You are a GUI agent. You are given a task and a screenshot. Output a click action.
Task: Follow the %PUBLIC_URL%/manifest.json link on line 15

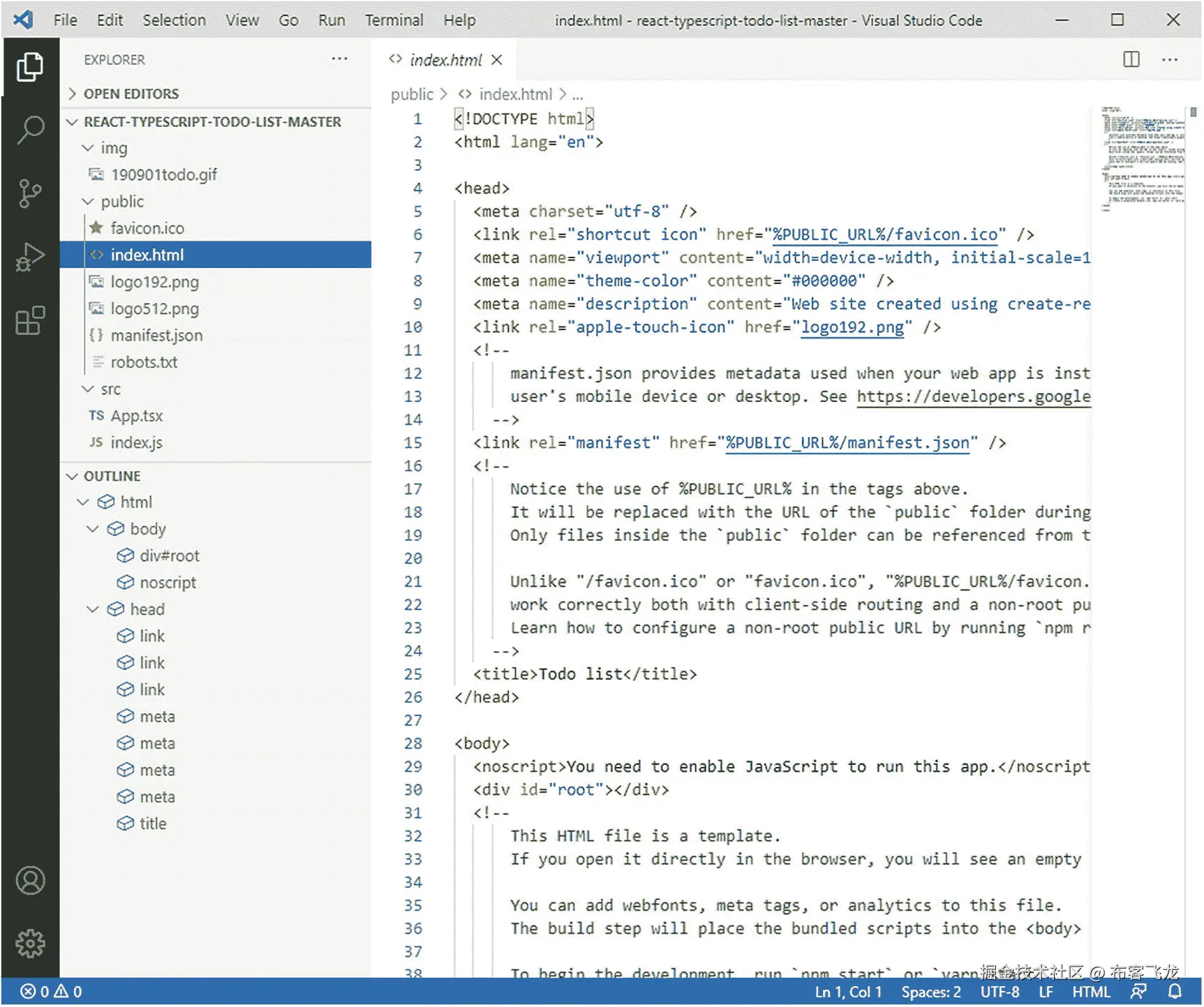847,443
